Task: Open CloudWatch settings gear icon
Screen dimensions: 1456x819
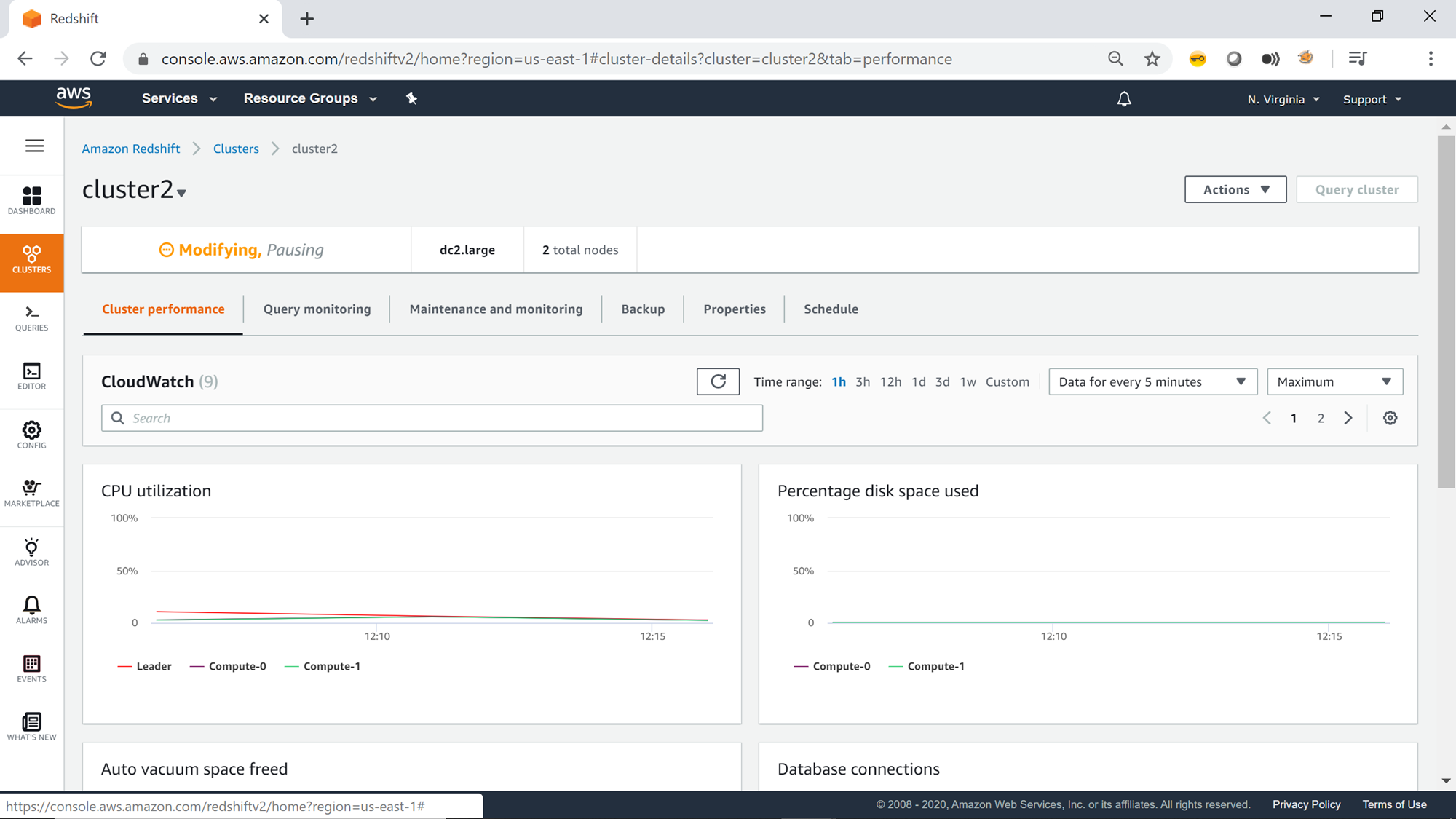Action: (x=1390, y=418)
